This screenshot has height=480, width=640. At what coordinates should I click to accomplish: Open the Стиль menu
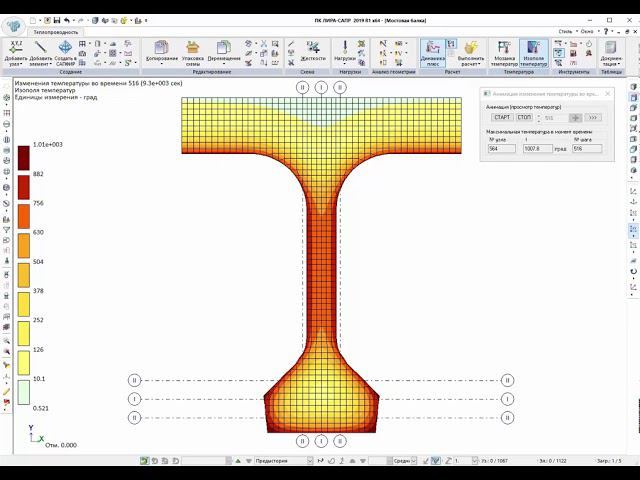coord(565,31)
